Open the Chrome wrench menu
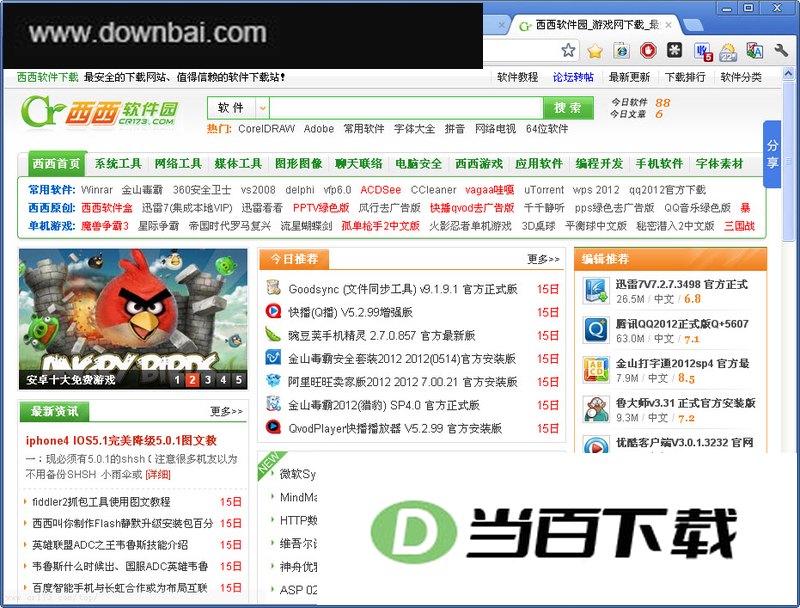 (781, 50)
